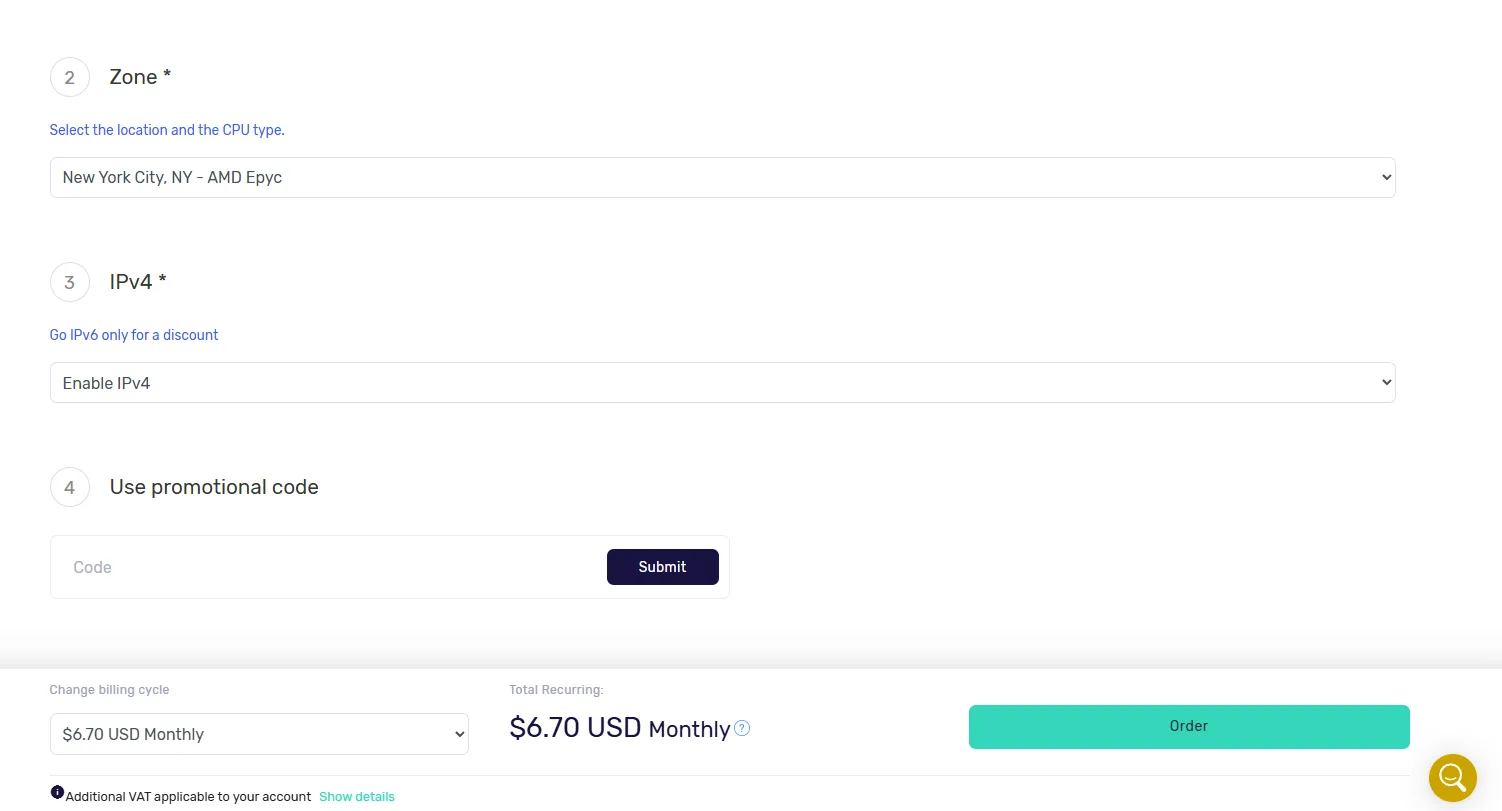Screen dimensions: 1502x811
Task: Click the green Order button
Action: point(1189,727)
